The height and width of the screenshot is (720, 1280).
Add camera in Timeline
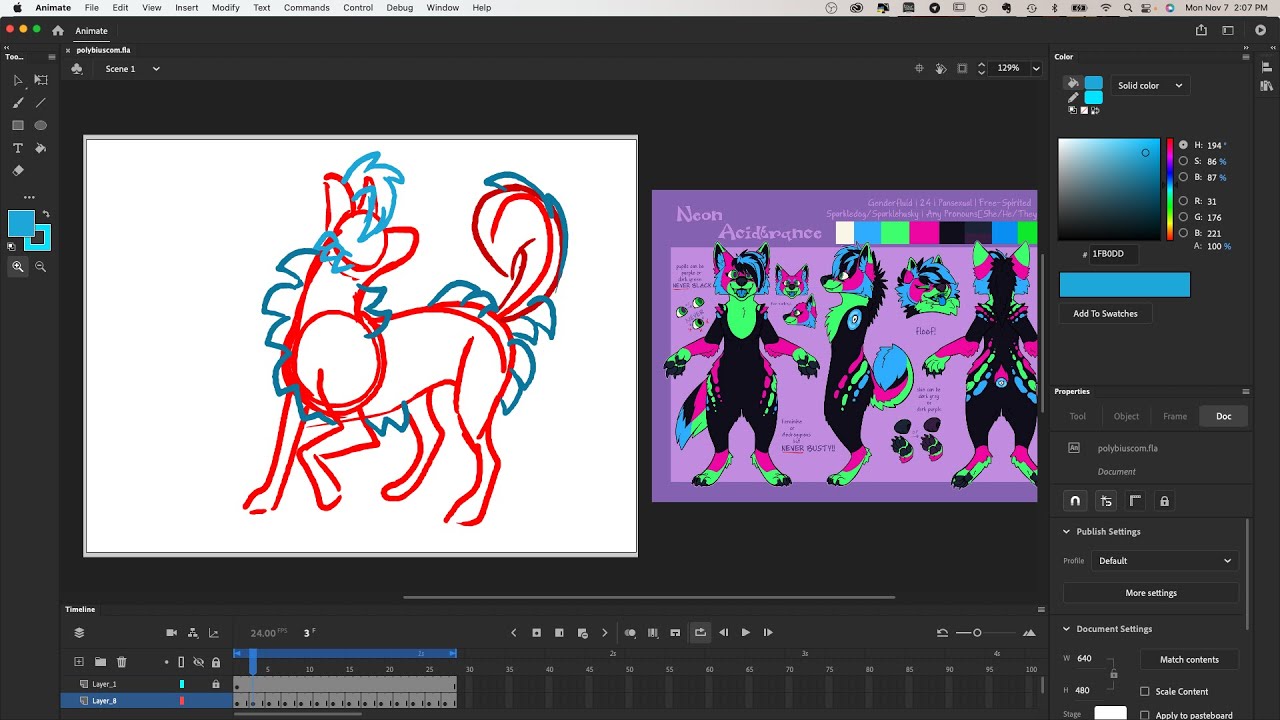point(171,633)
